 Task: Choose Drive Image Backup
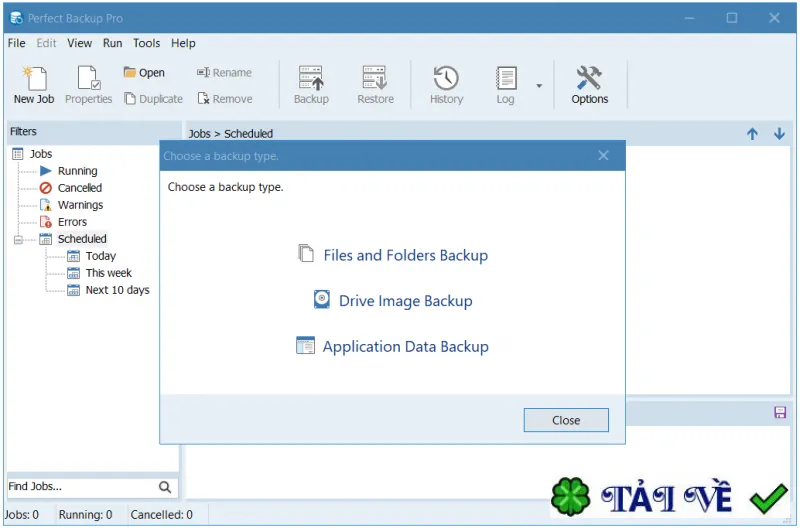point(393,300)
